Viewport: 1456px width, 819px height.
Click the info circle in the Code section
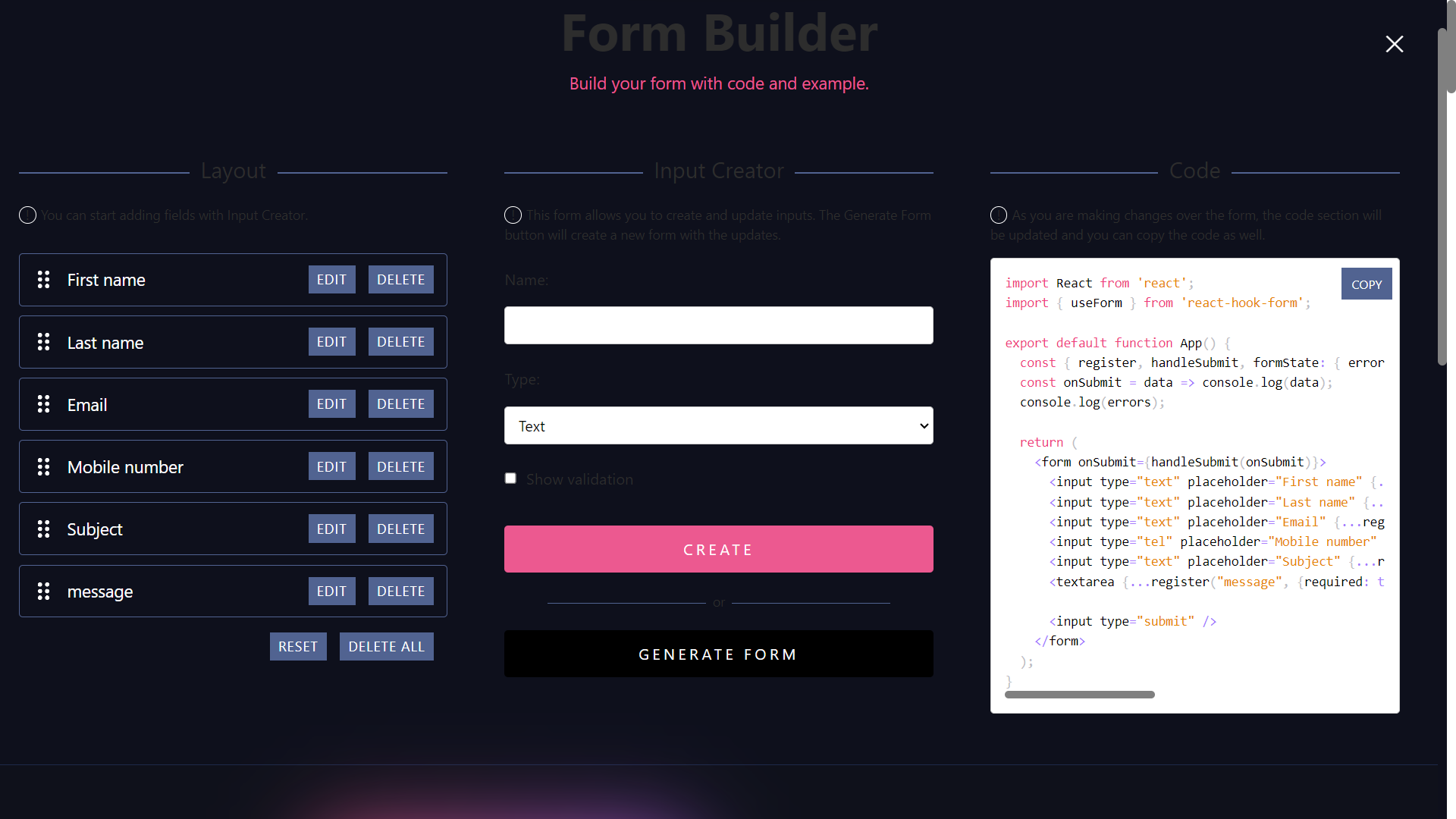[999, 215]
